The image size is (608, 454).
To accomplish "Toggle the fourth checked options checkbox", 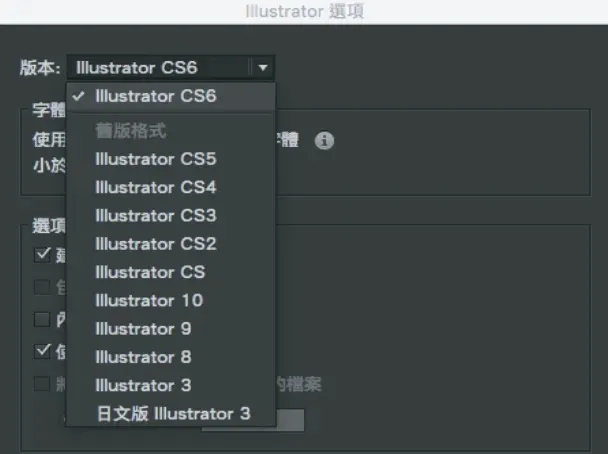I will 42,350.
